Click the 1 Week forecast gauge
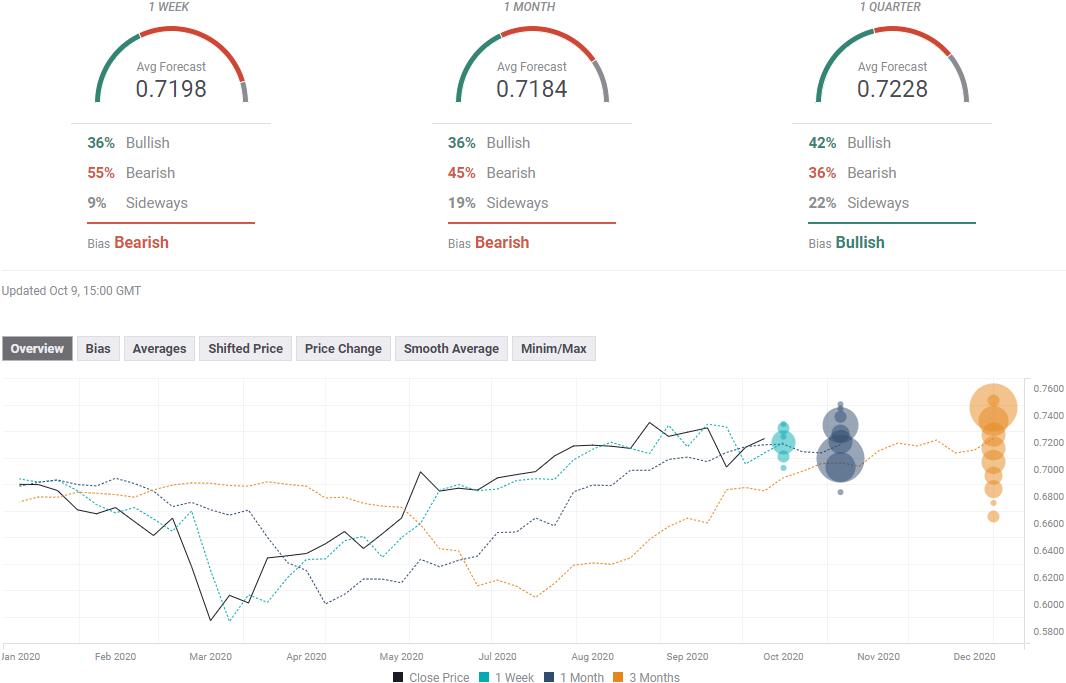Screen dimensions: 1066x683 point(171,65)
